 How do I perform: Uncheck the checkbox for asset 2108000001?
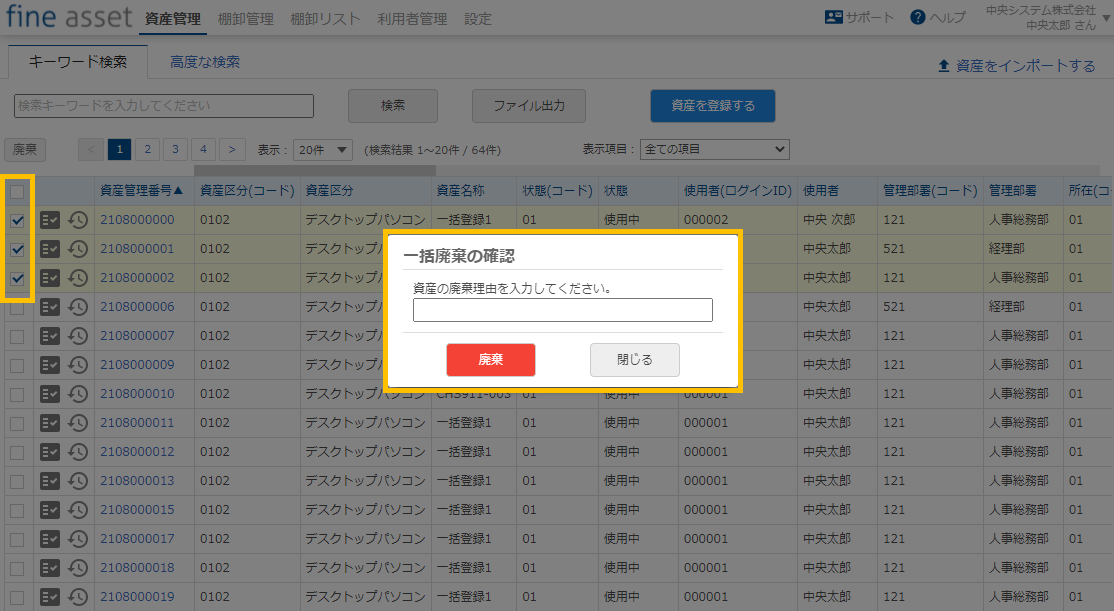click(17, 250)
